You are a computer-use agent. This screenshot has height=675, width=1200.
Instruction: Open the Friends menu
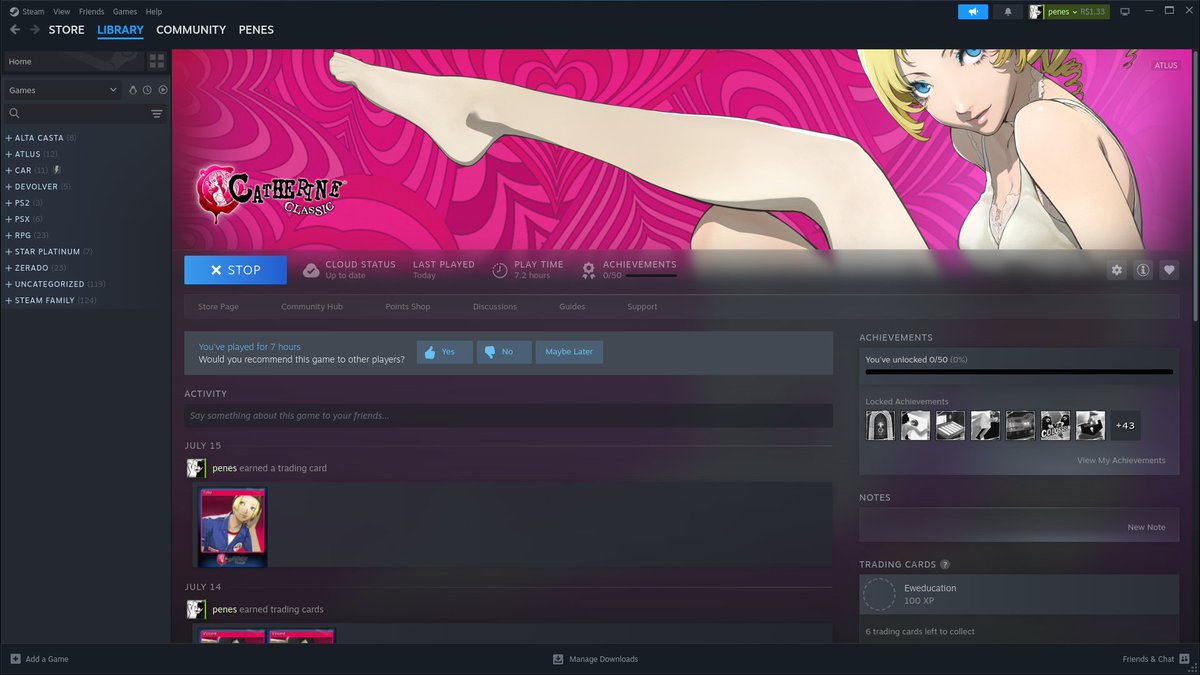coord(91,11)
